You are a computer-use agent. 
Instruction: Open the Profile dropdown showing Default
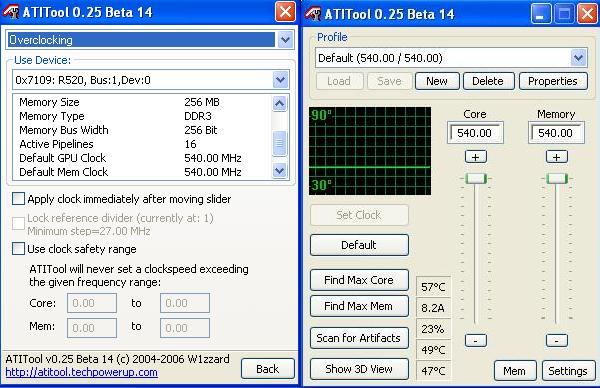coord(579,58)
